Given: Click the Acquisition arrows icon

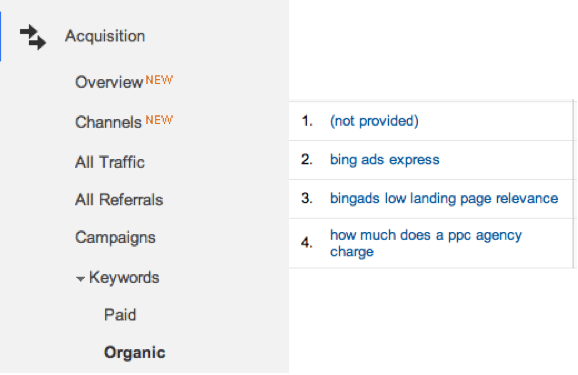Looking at the screenshot, I should click(33, 37).
